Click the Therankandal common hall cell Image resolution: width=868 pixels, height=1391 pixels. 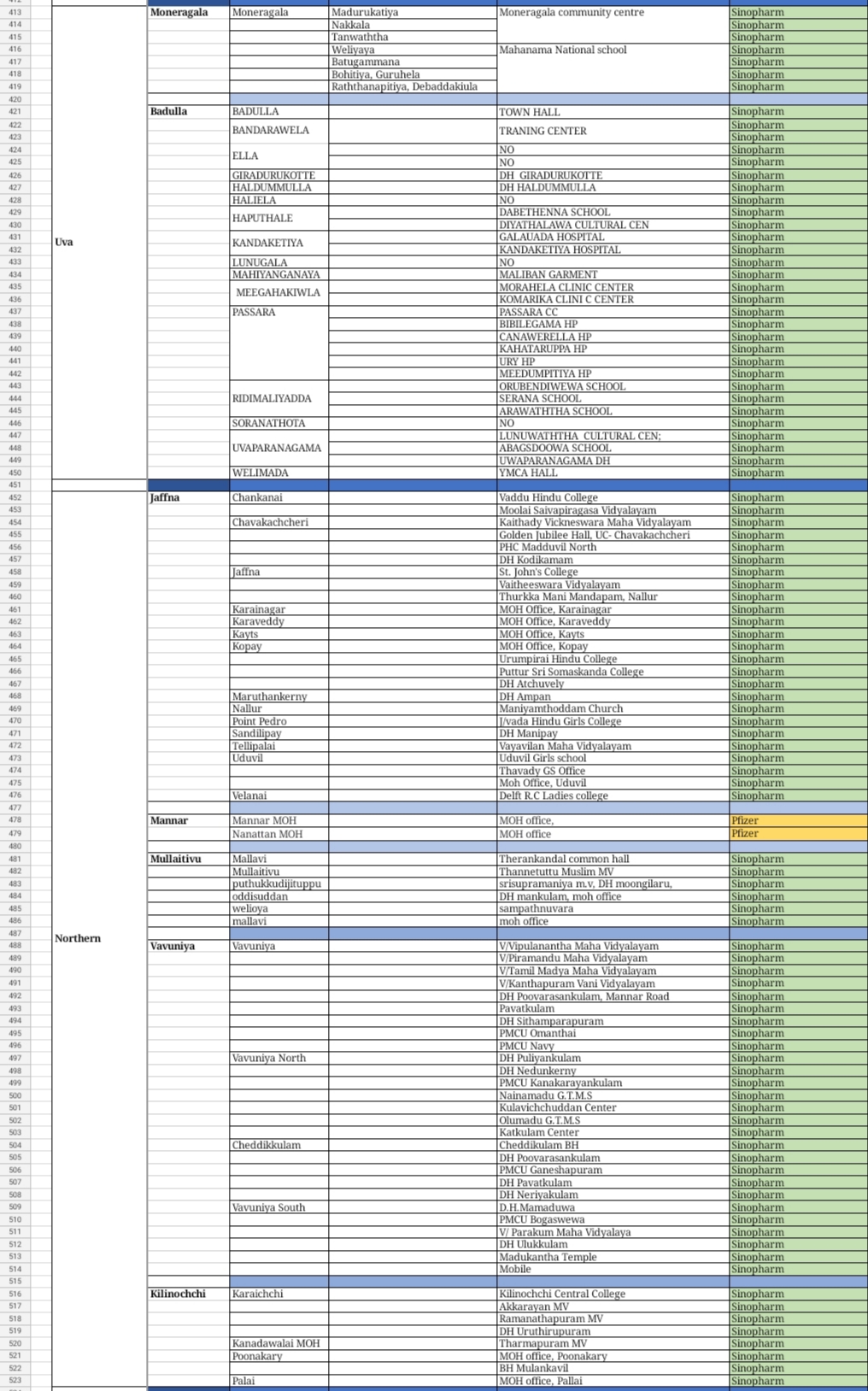[613, 859]
